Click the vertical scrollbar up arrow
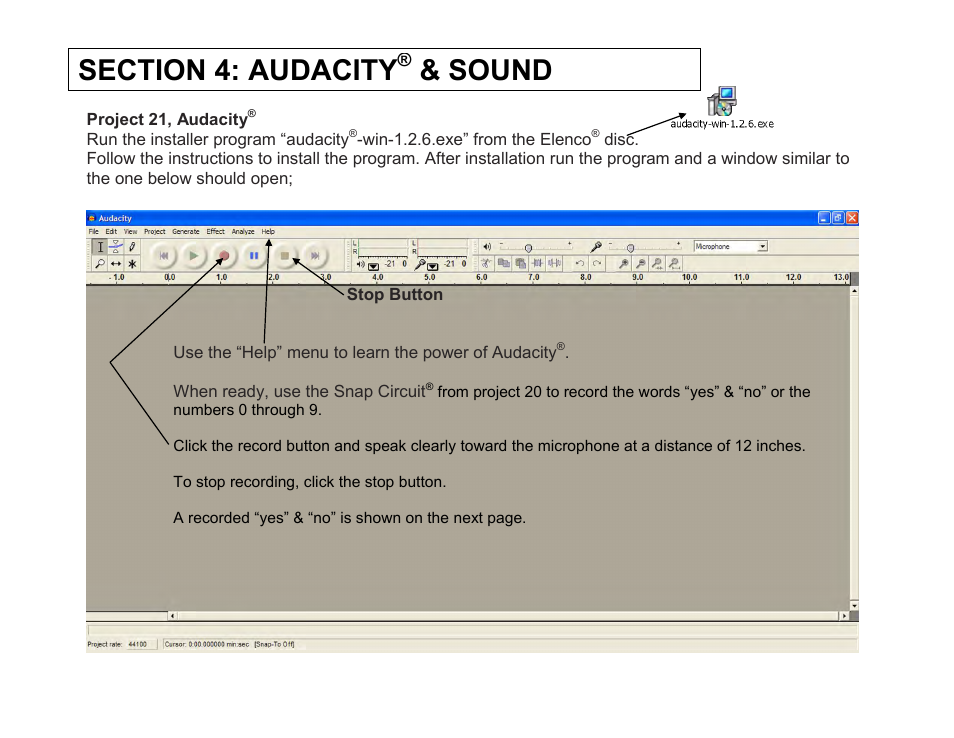Screen dimensions: 954x738 [854, 291]
